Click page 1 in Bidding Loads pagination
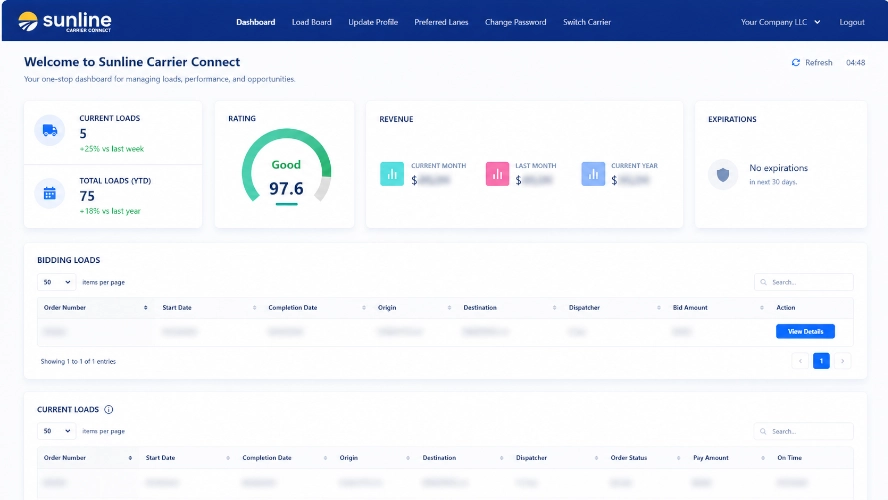This screenshot has height=500, width=888. tap(821, 361)
